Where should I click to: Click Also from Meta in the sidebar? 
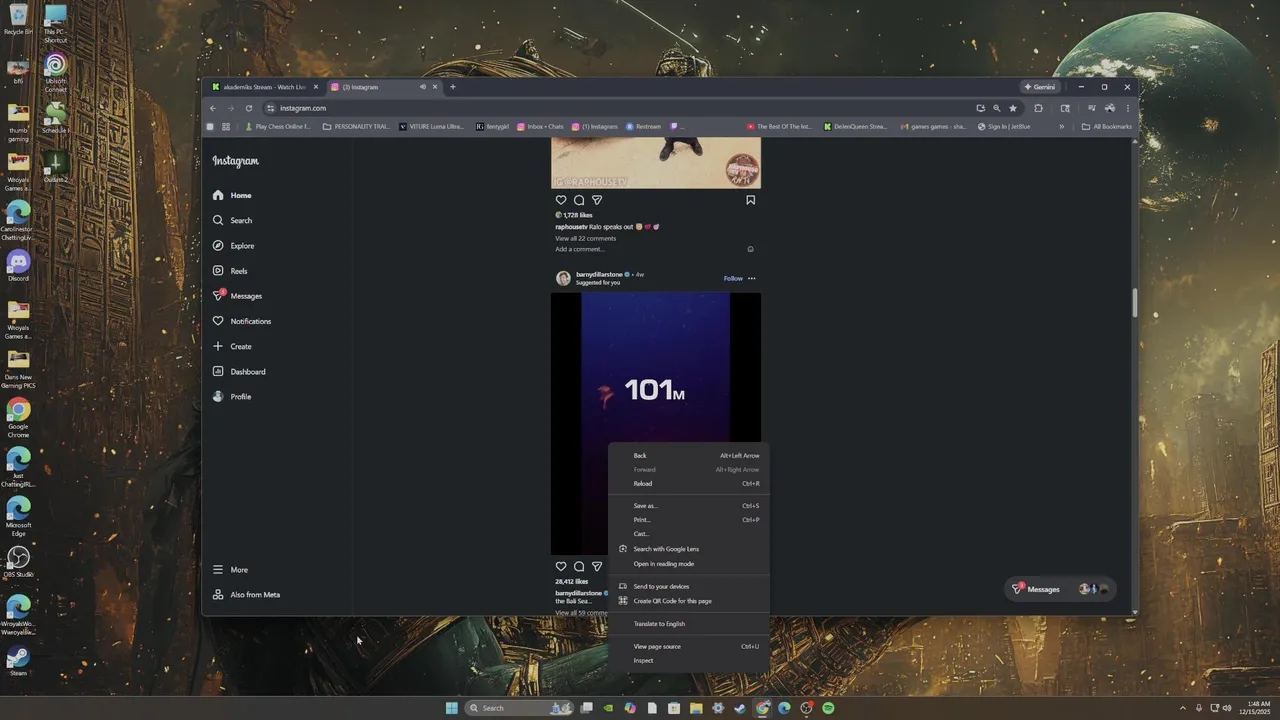[x=246, y=594]
